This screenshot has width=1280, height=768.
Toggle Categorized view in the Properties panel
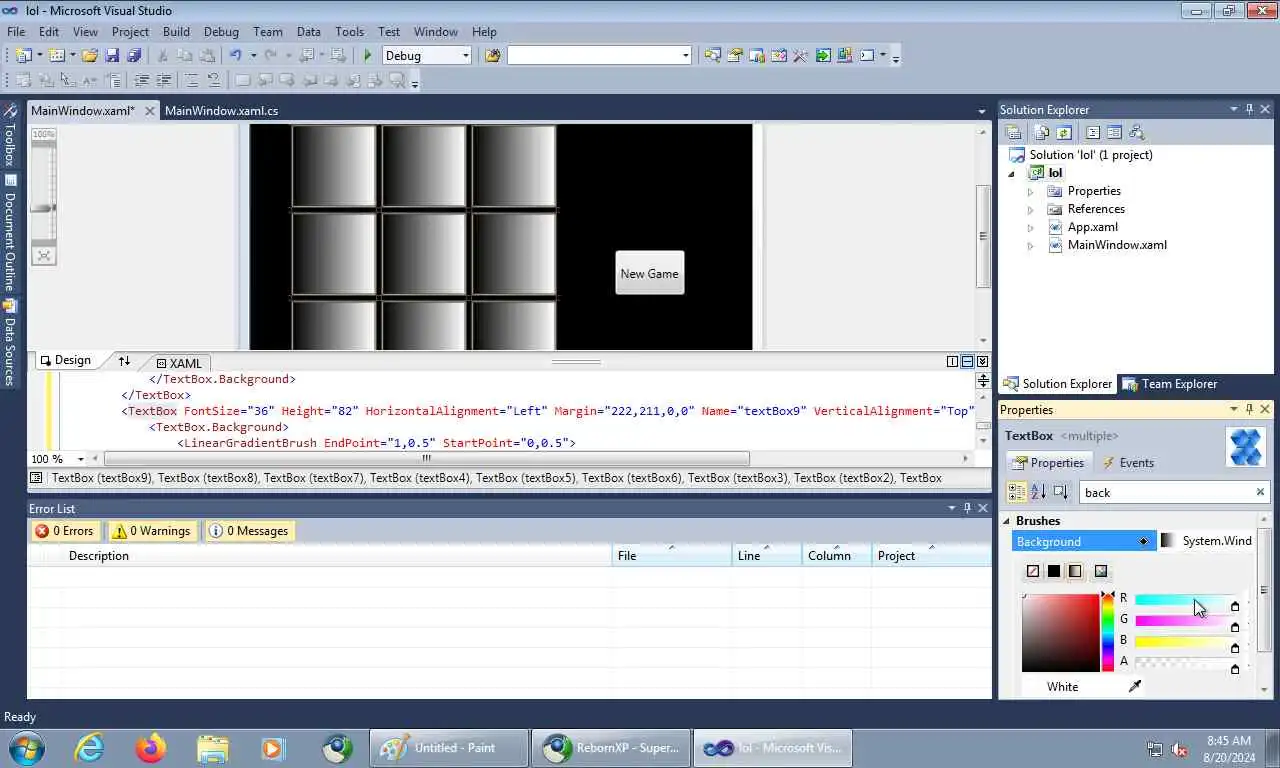(x=1017, y=492)
